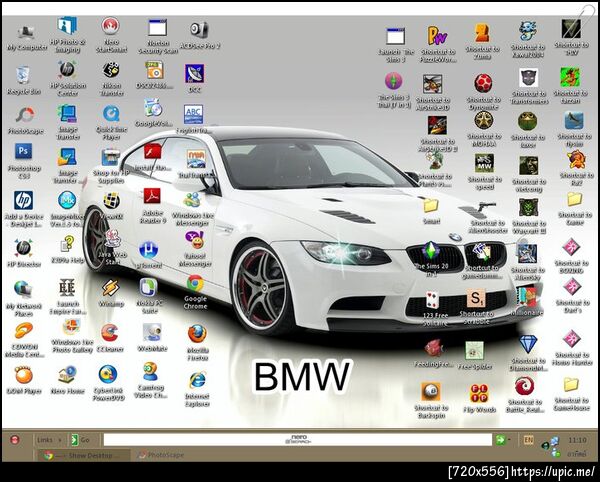This screenshot has height=482, width=600.
Task: Open the EN language indicator
Action: point(528,440)
